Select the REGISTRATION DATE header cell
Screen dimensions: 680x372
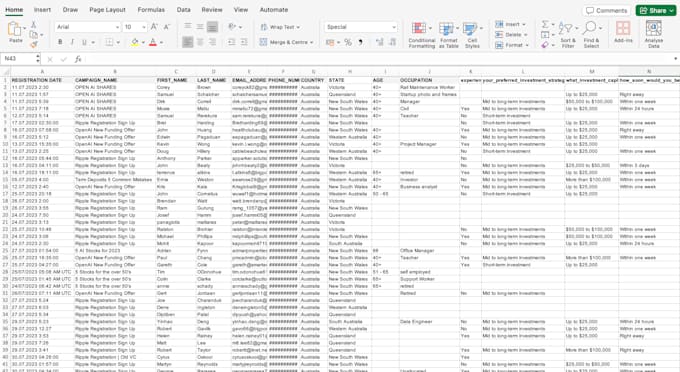coord(42,80)
